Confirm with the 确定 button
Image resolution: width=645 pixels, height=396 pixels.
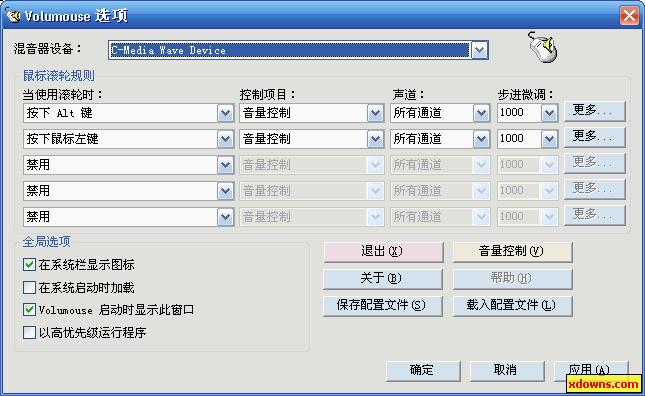423,371
